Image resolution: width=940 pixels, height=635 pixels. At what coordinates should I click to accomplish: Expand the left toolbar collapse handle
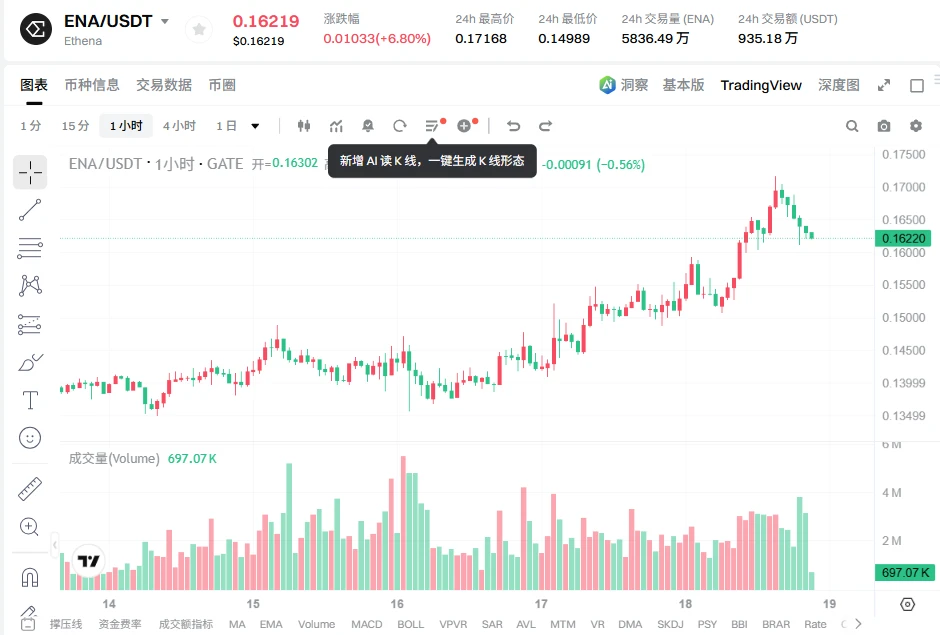[x=55, y=545]
